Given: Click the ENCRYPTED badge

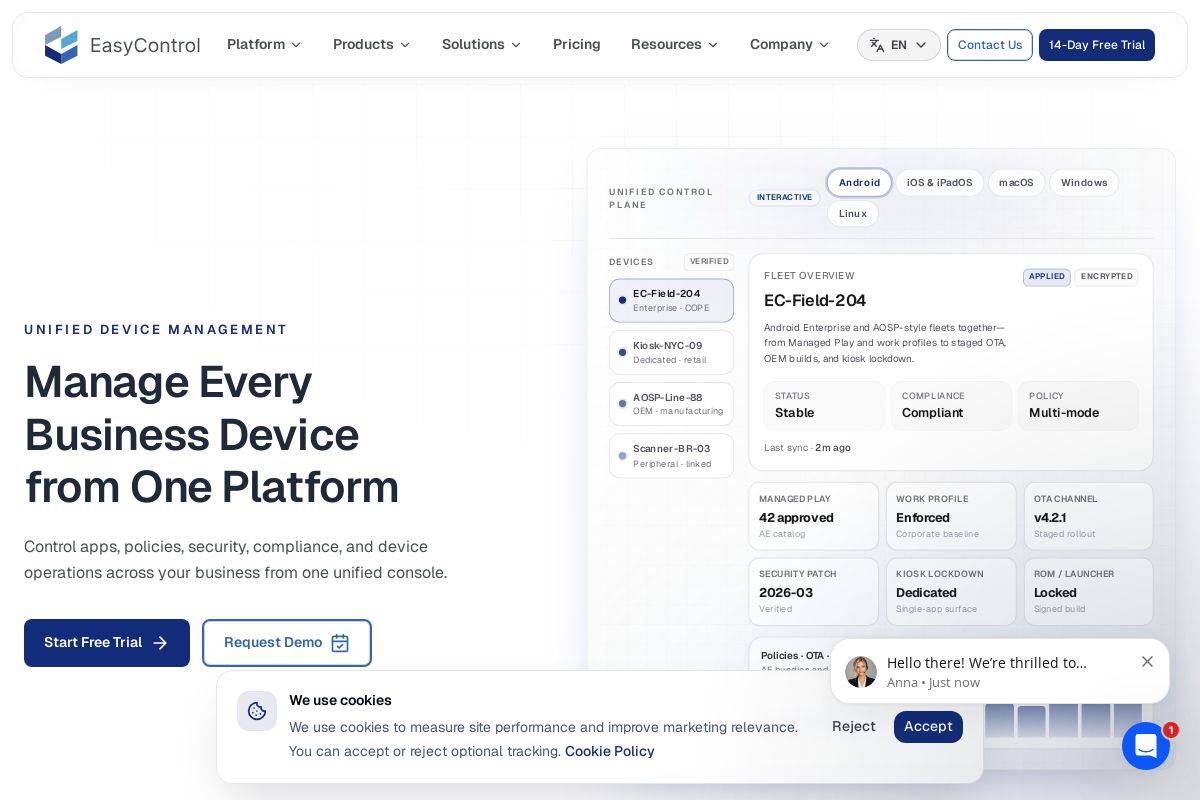Looking at the screenshot, I should click(1106, 277).
